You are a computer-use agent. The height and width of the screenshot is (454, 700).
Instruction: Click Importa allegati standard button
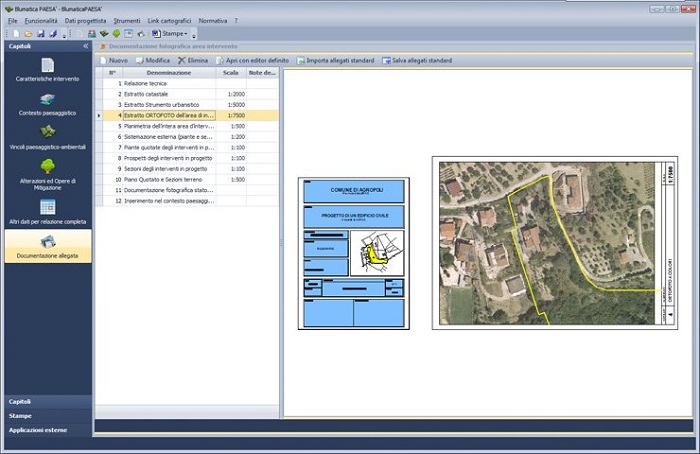pyautogui.click(x=336, y=60)
